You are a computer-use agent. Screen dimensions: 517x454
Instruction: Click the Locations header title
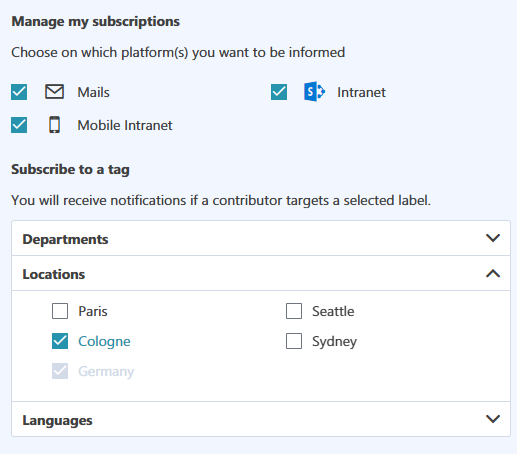point(54,274)
